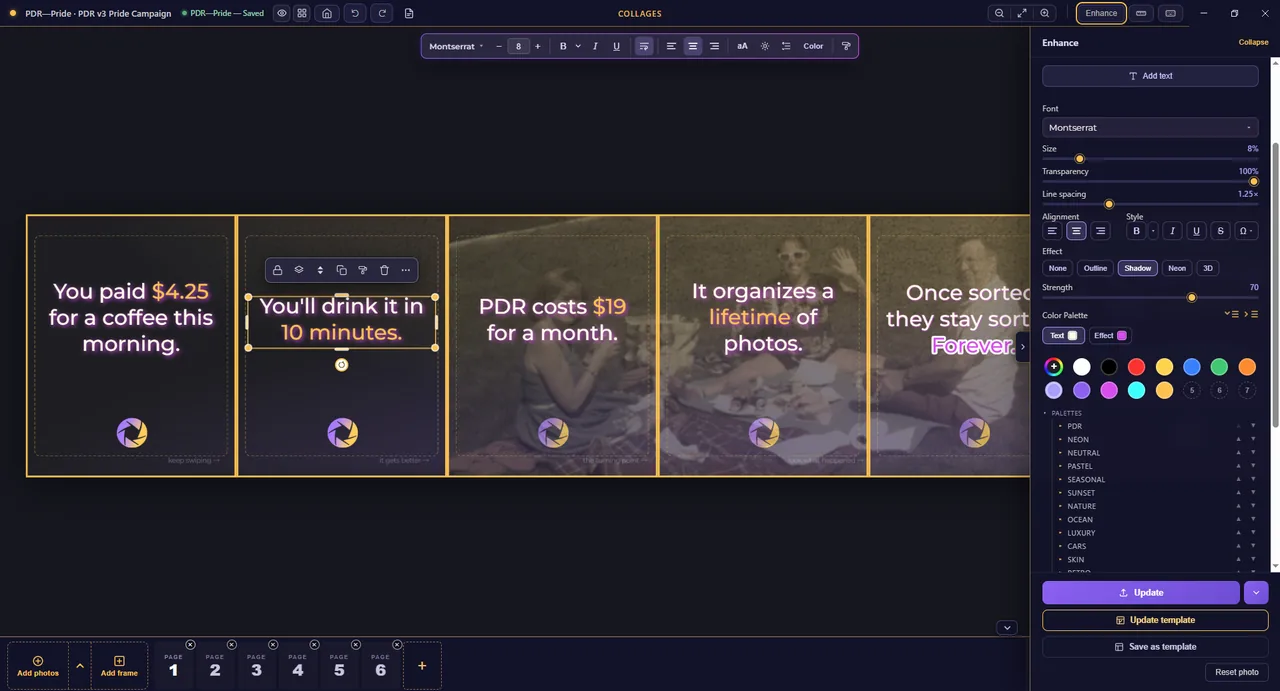Align text center in floating toolbar
1280x691 pixels.
point(692,46)
